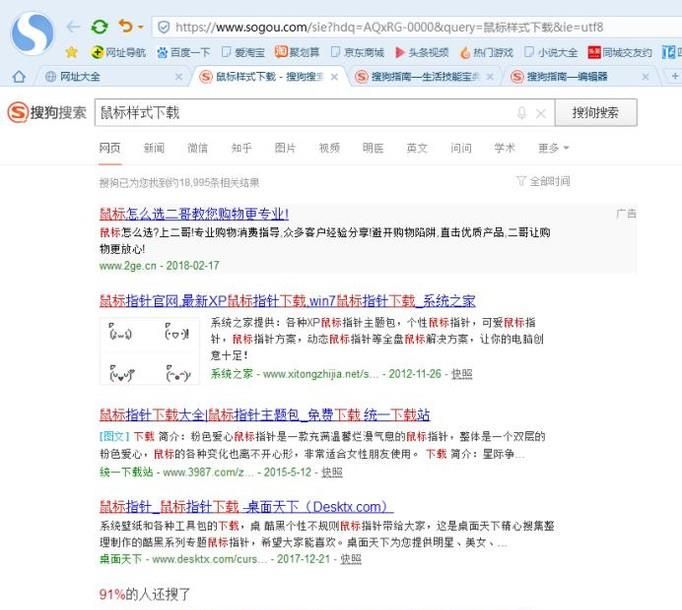Click the 91%的人还搜了 heading
This screenshot has width=682, height=610.
point(144,594)
